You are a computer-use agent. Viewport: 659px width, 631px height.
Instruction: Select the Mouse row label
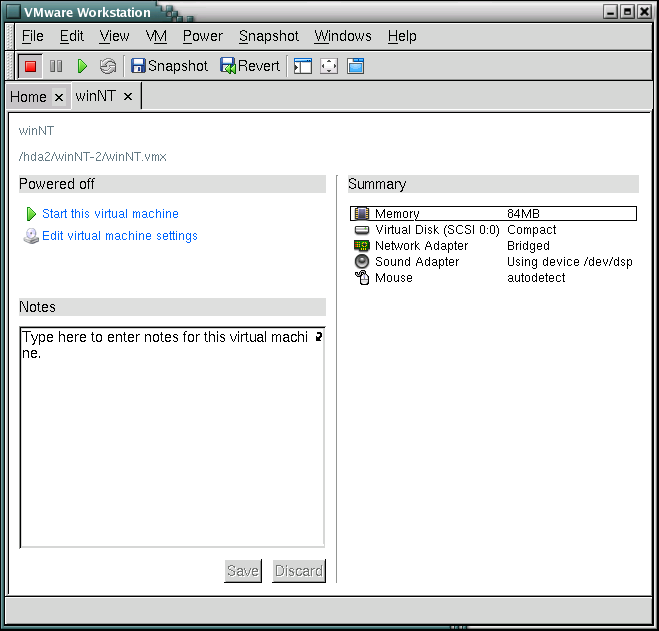tap(394, 278)
